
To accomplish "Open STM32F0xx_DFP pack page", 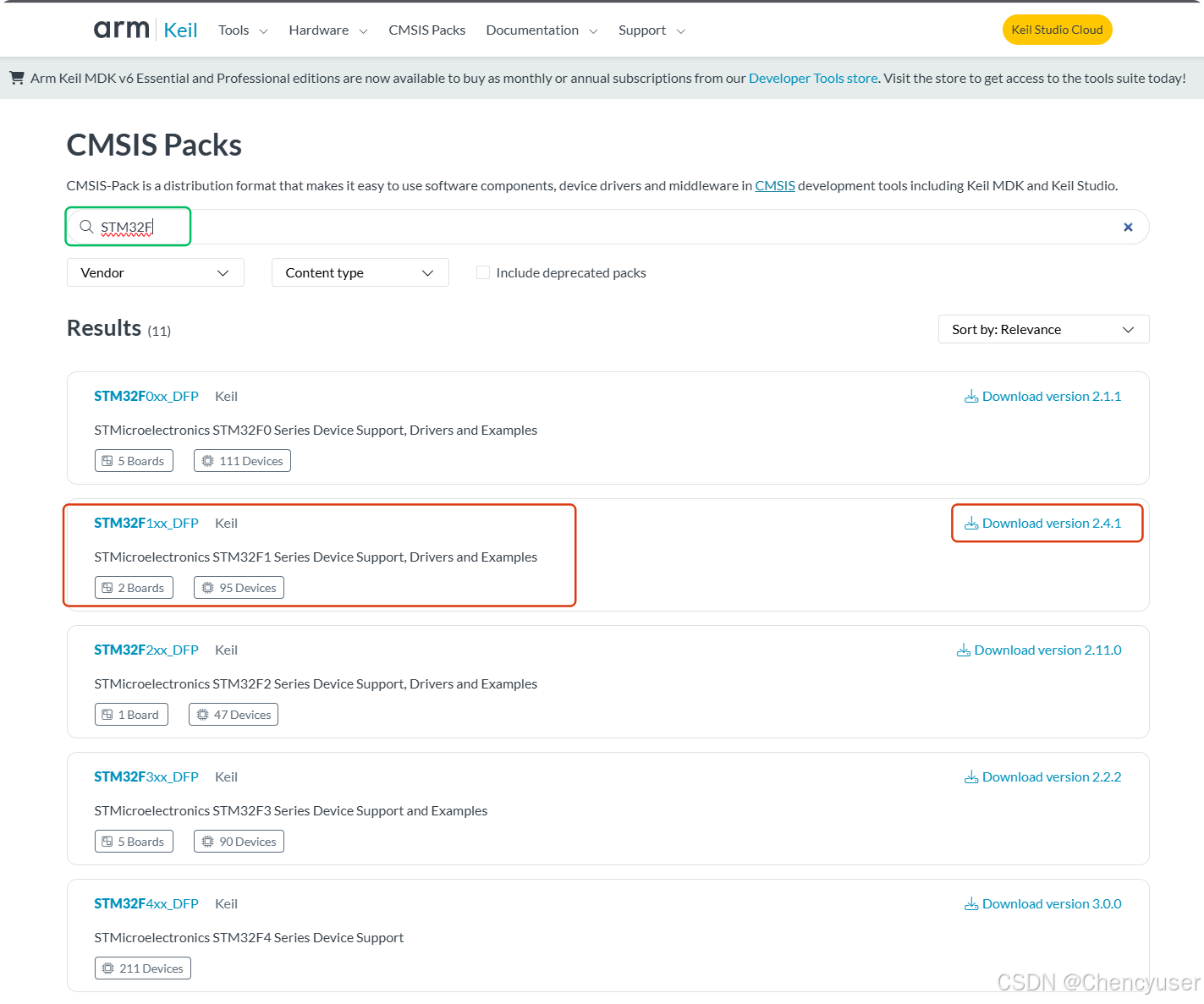I will coord(146,396).
